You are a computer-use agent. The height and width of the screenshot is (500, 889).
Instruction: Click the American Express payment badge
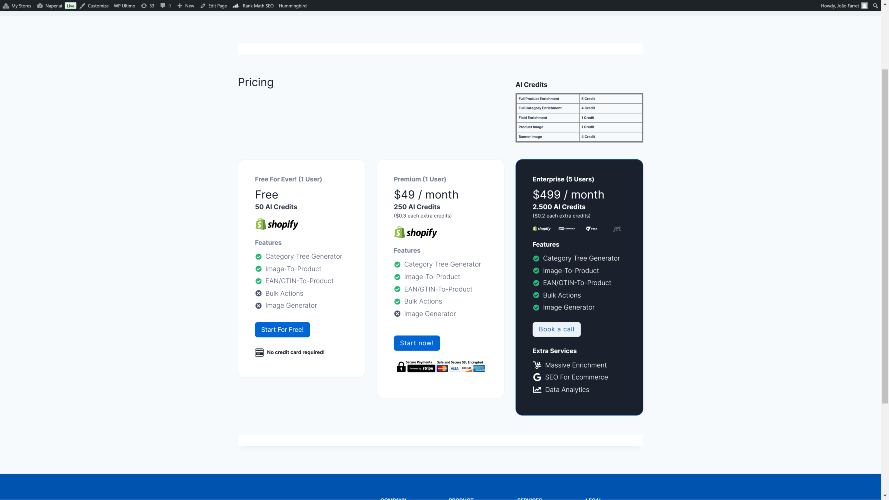[x=479, y=368]
